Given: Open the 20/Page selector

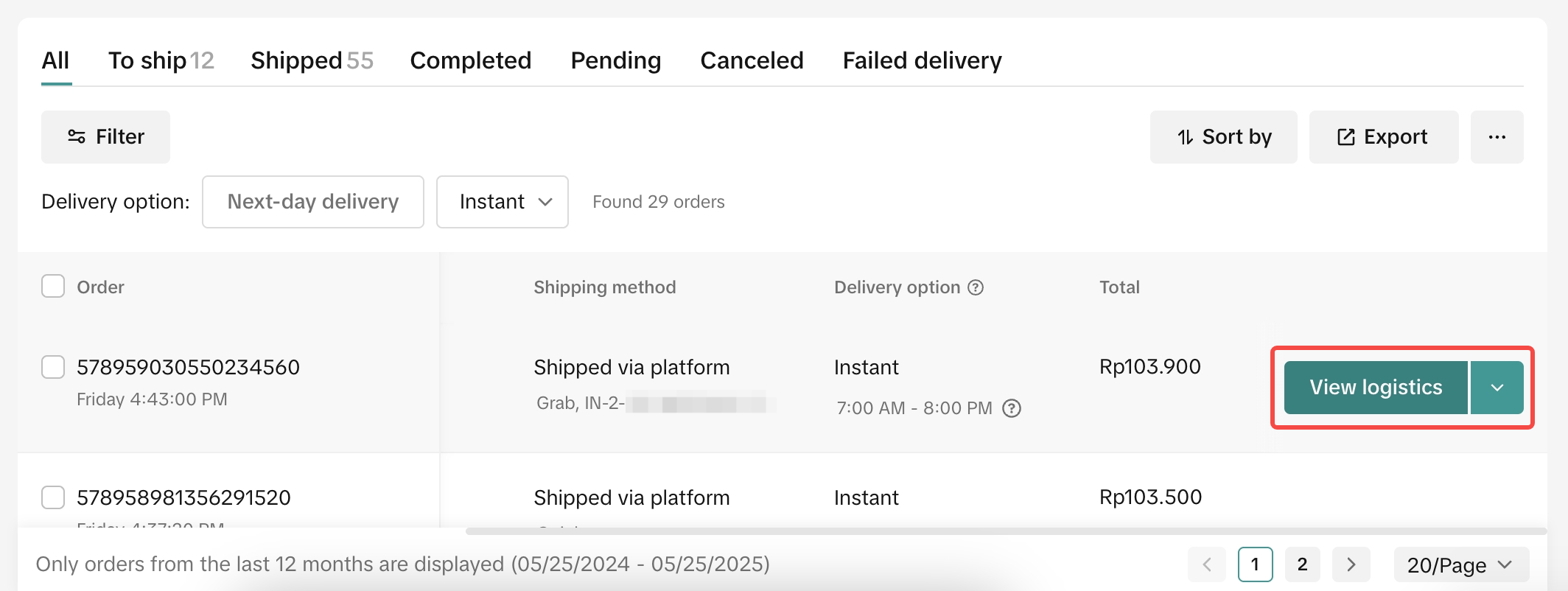Looking at the screenshot, I should (x=1459, y=564).
